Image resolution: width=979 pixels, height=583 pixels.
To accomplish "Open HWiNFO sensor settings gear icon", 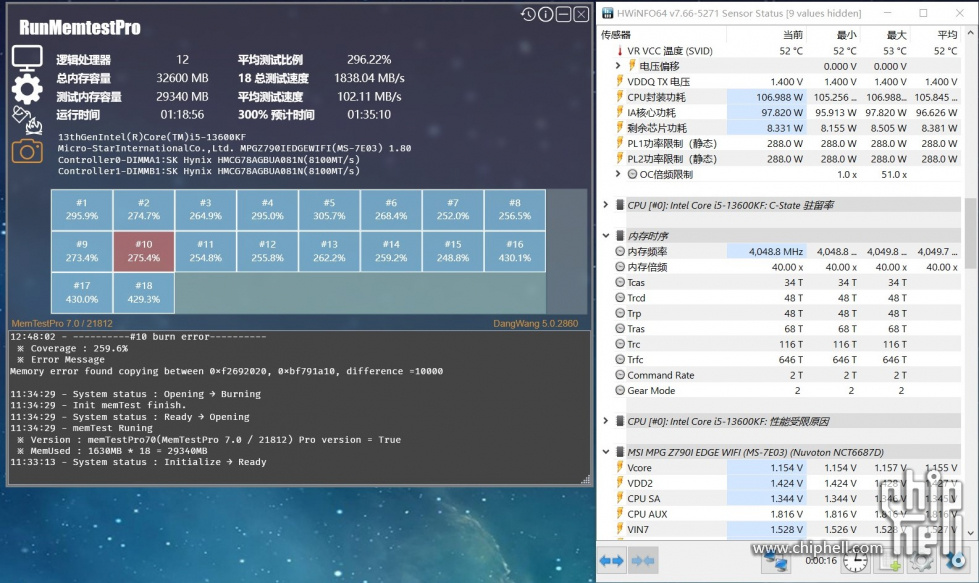I will pos(922,562).
